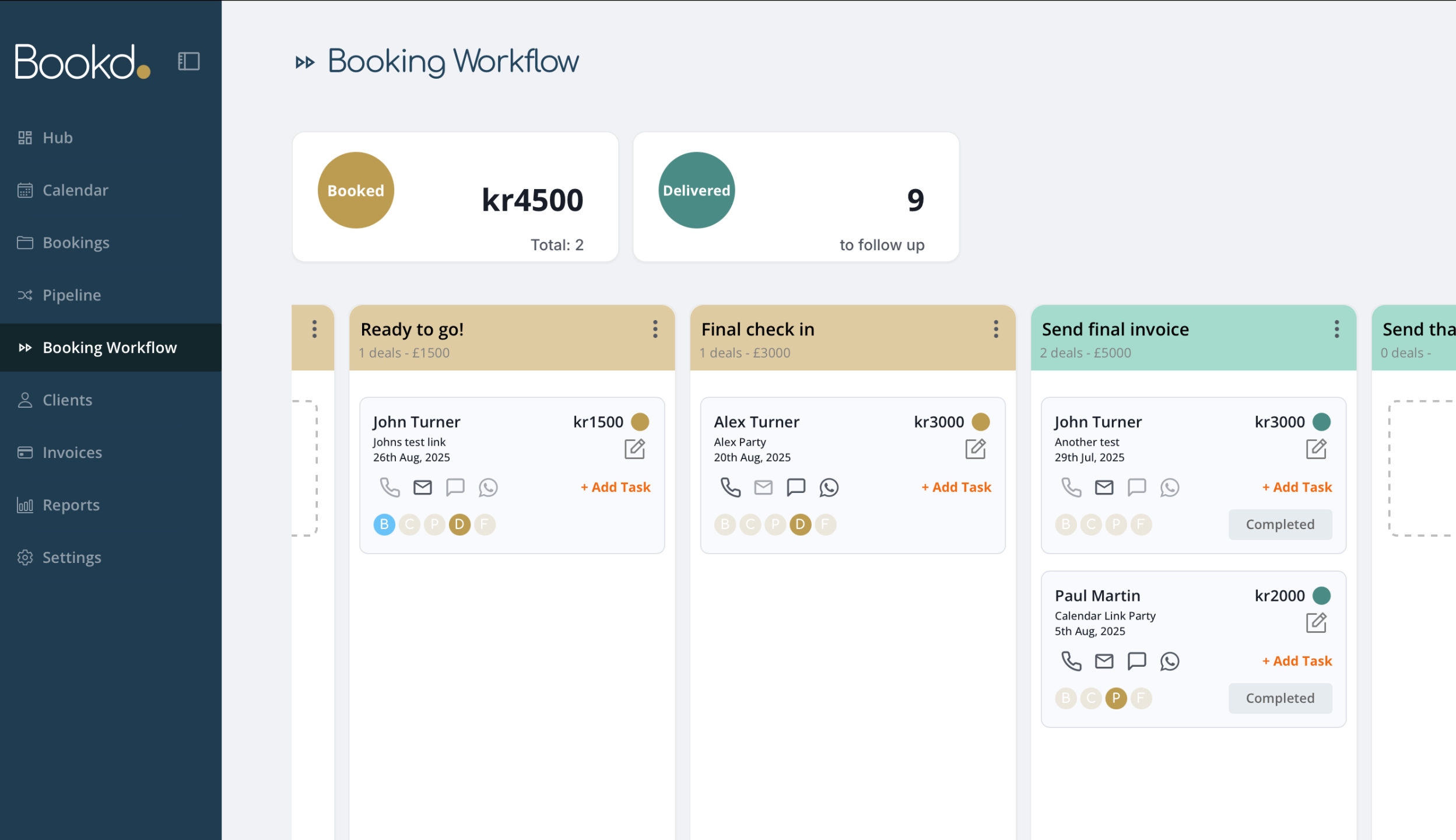Open Ready to go! column options menu

click(655, 329)
